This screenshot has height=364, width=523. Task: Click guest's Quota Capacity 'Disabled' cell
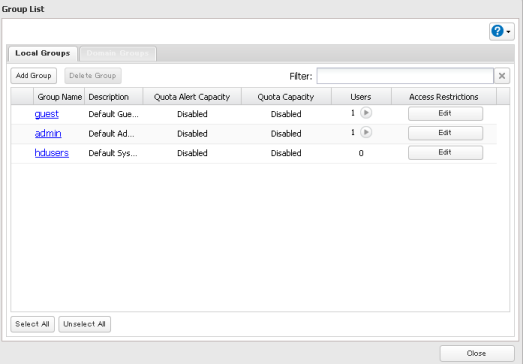[x=286, y=114]
